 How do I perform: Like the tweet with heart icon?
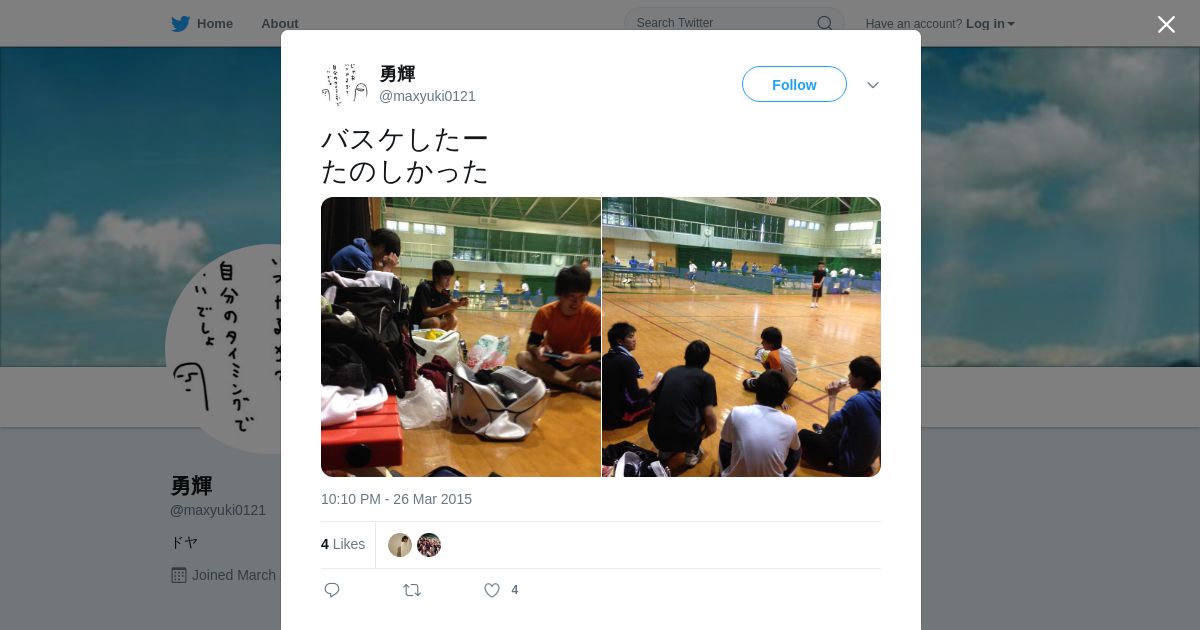tap(492, 590)
